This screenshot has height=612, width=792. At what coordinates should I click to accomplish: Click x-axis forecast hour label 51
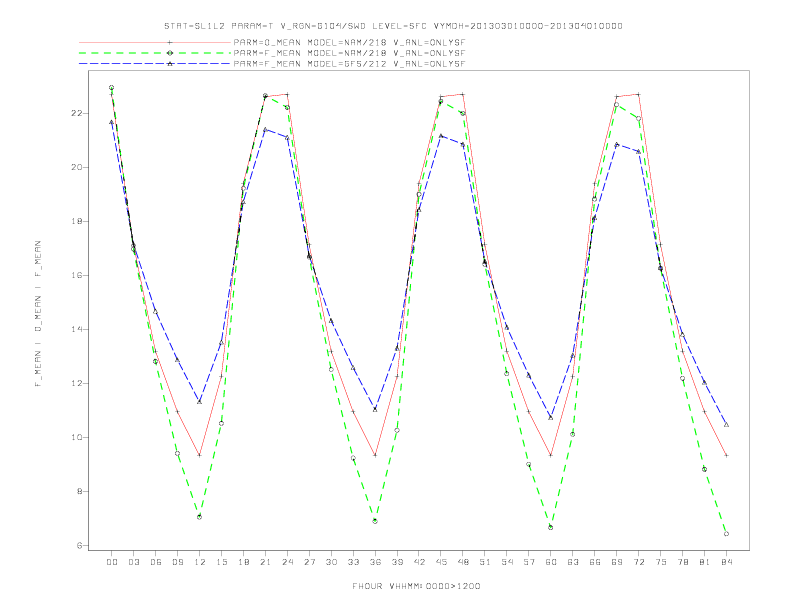click(x=485, y=562)
